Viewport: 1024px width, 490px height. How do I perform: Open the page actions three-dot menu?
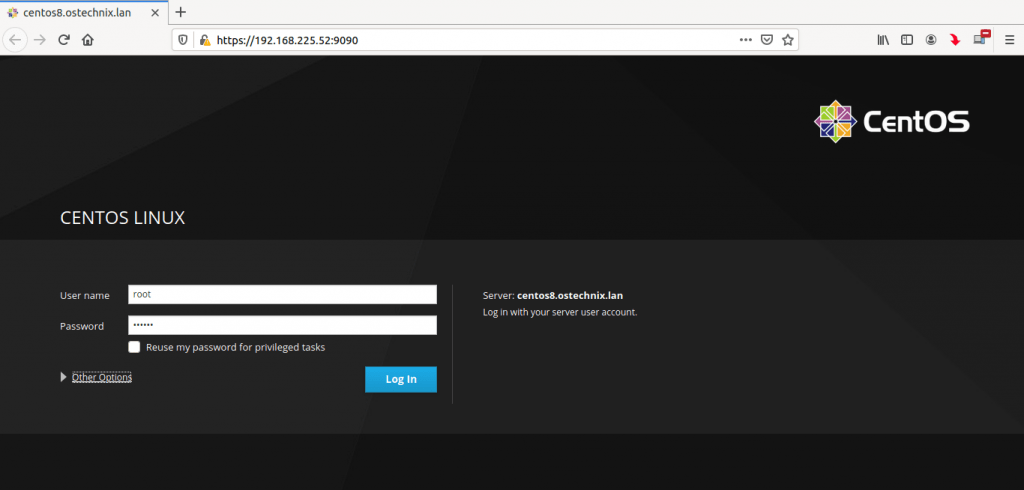(745, 40)
